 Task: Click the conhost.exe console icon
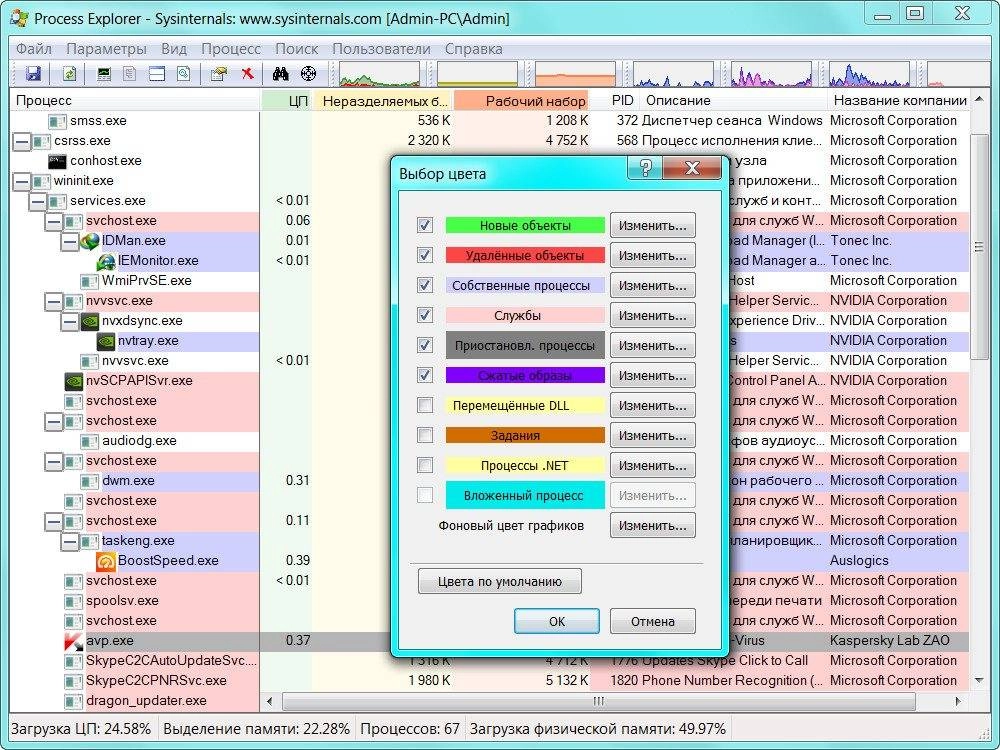58,161
